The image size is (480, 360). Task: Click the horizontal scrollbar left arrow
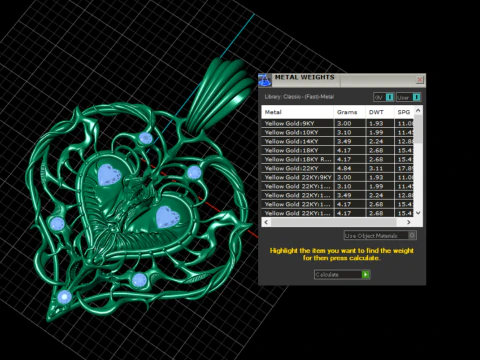(x=266, y=222)
